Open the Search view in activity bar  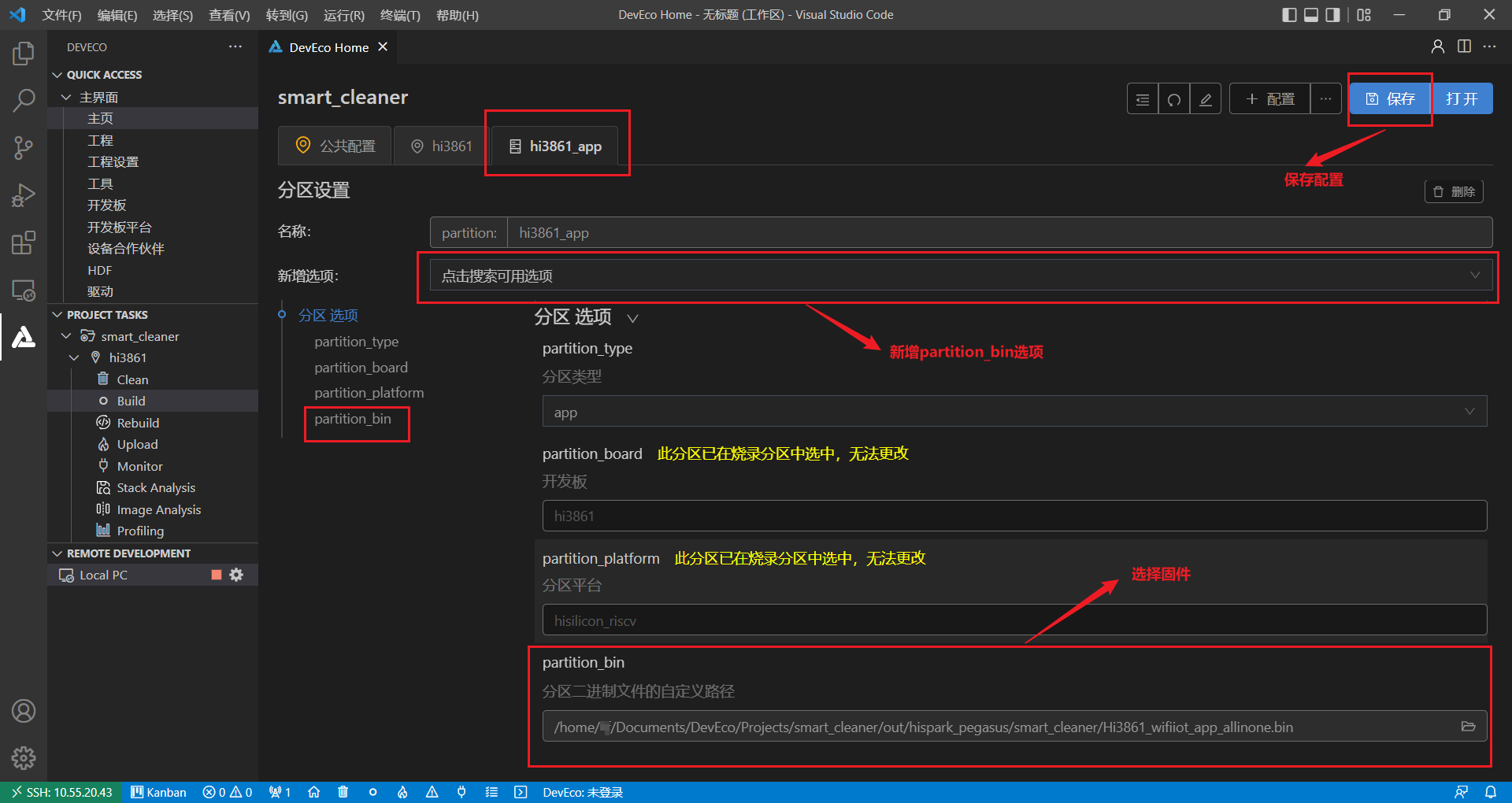[24, 100]
